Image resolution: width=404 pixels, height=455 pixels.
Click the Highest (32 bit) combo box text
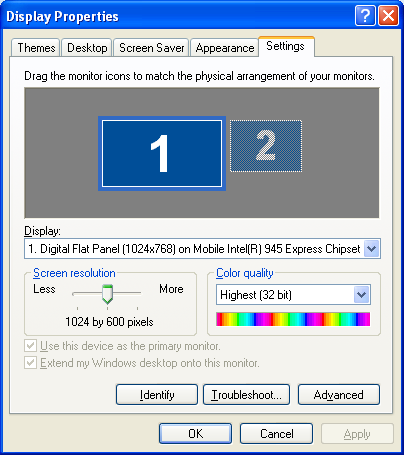(x=256, y=295)
